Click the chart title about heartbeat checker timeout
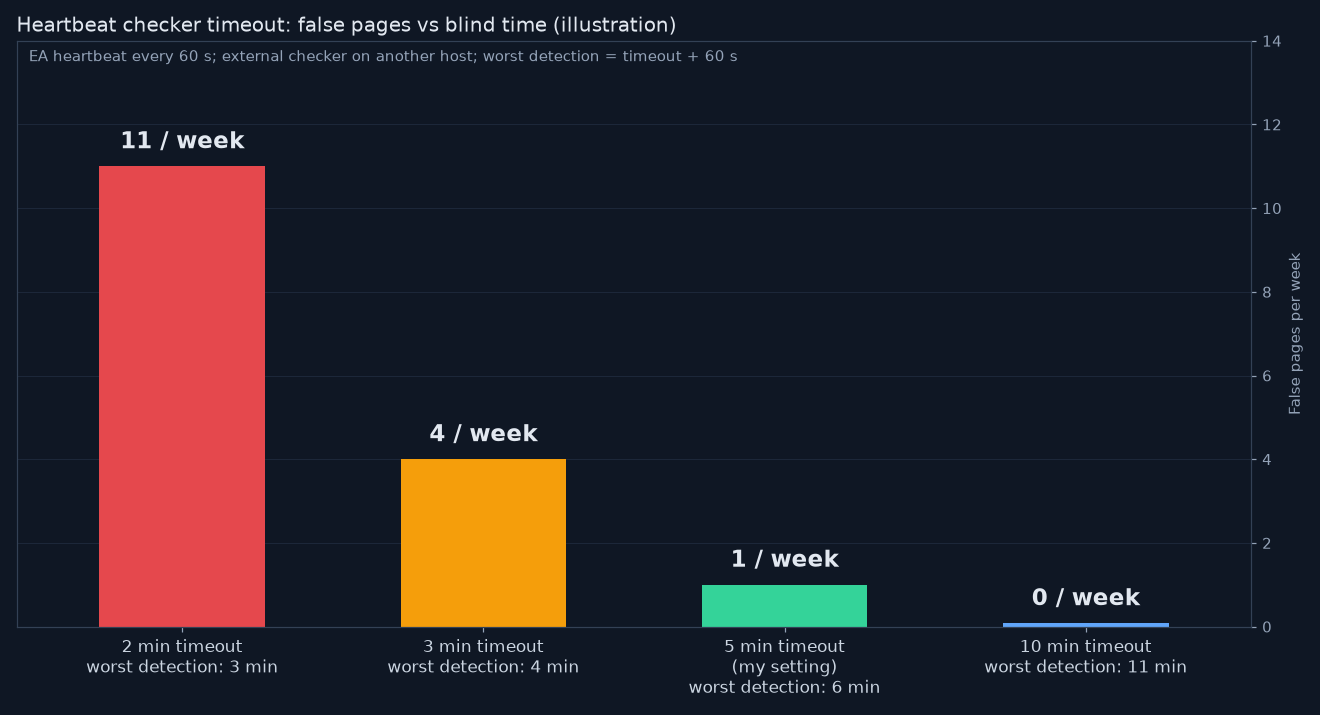The image size is (1320, 715). coord(346,25)
